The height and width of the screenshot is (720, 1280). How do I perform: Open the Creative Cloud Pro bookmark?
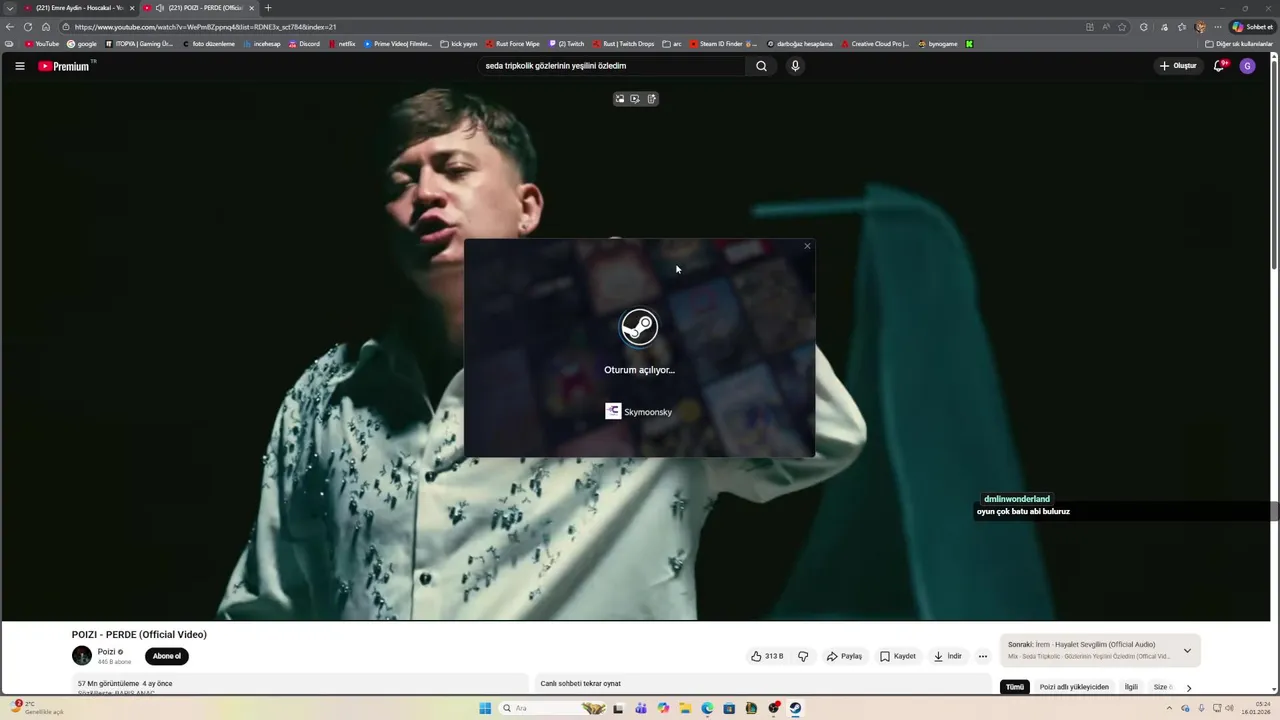876,44
